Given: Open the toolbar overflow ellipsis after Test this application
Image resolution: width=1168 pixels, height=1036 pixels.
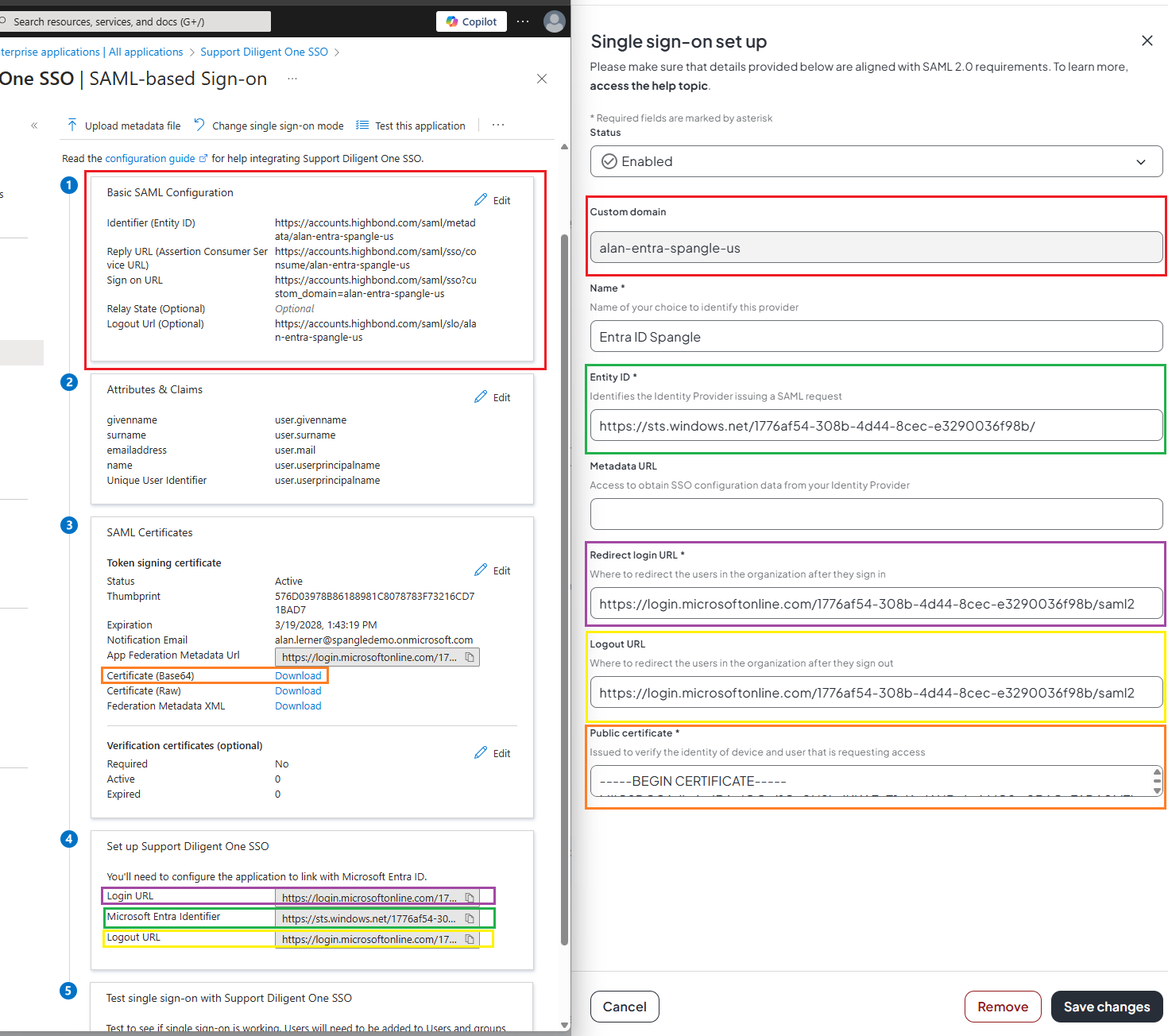Looking at the screenshot, I should coord(498,125).
